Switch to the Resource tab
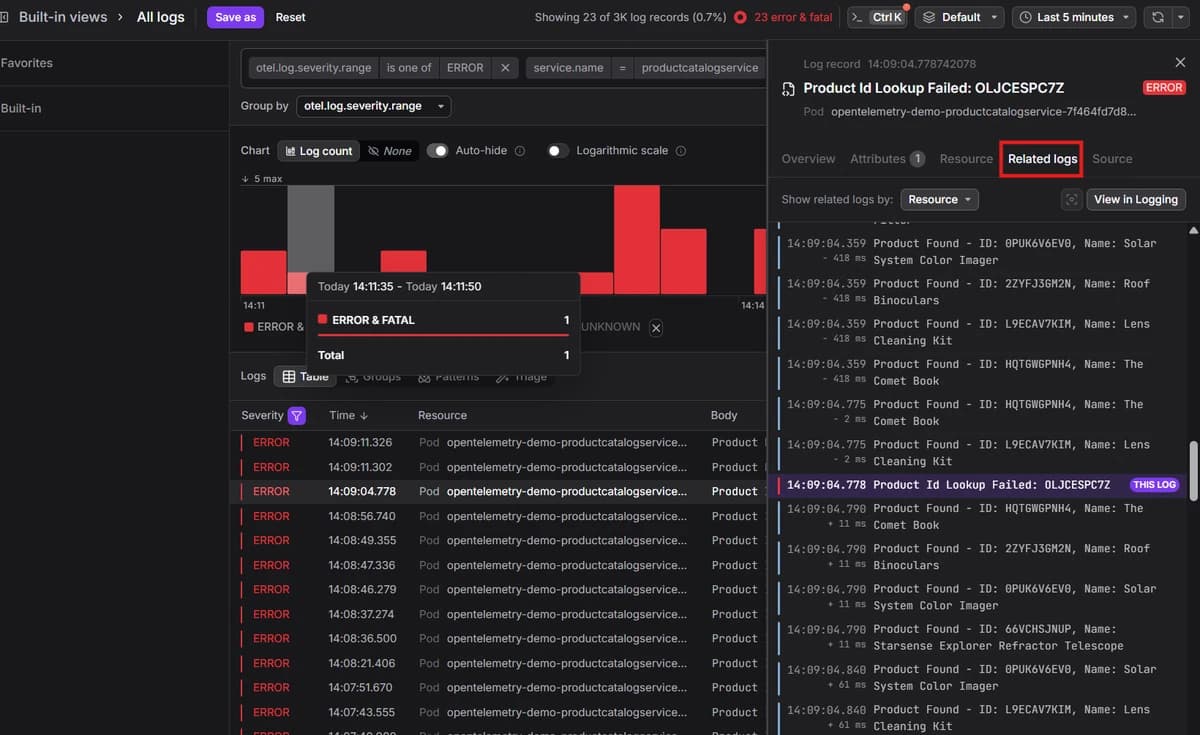This screenshot has width=1200, height=735. (966, 159)
